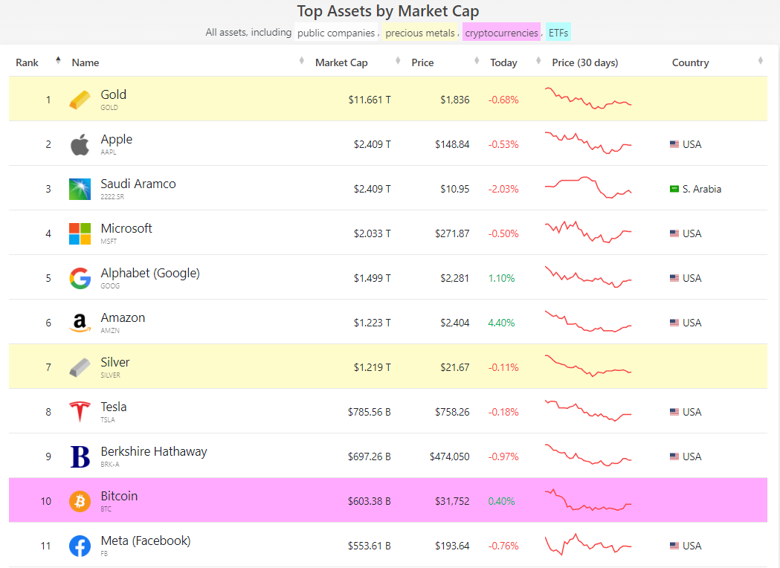The height and width of the screenshot is (568, 780).
Task: Toggle the cryptocurrencies filter
Action: pyautogui.click(x=501, y=33)
